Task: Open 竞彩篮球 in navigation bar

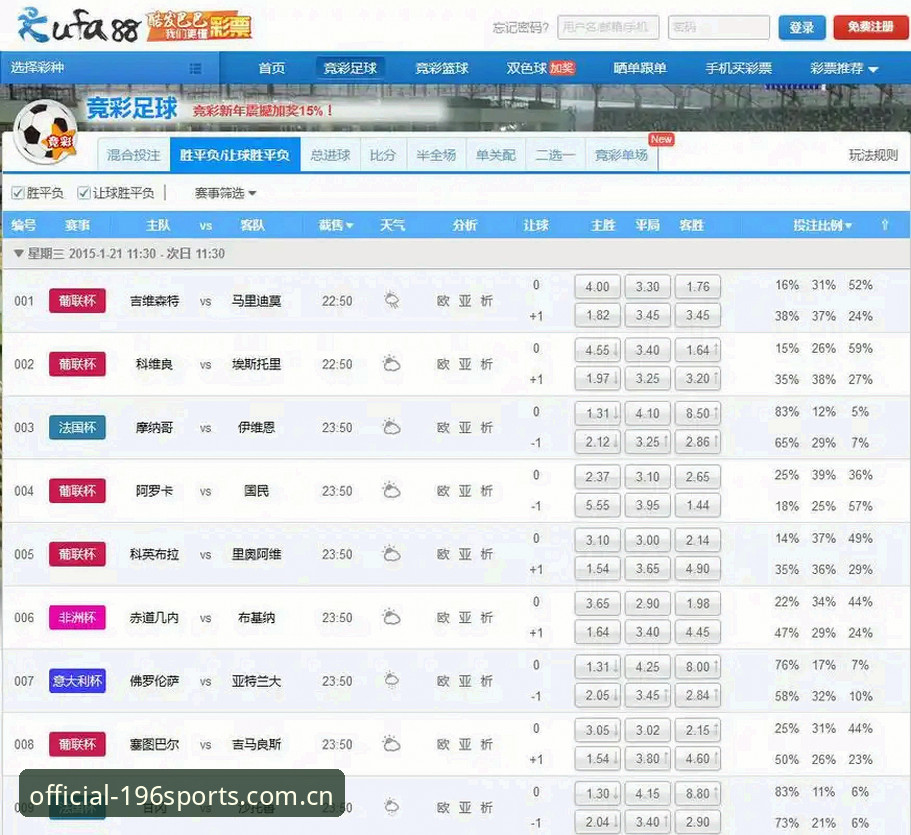Action: click(442, 69)
